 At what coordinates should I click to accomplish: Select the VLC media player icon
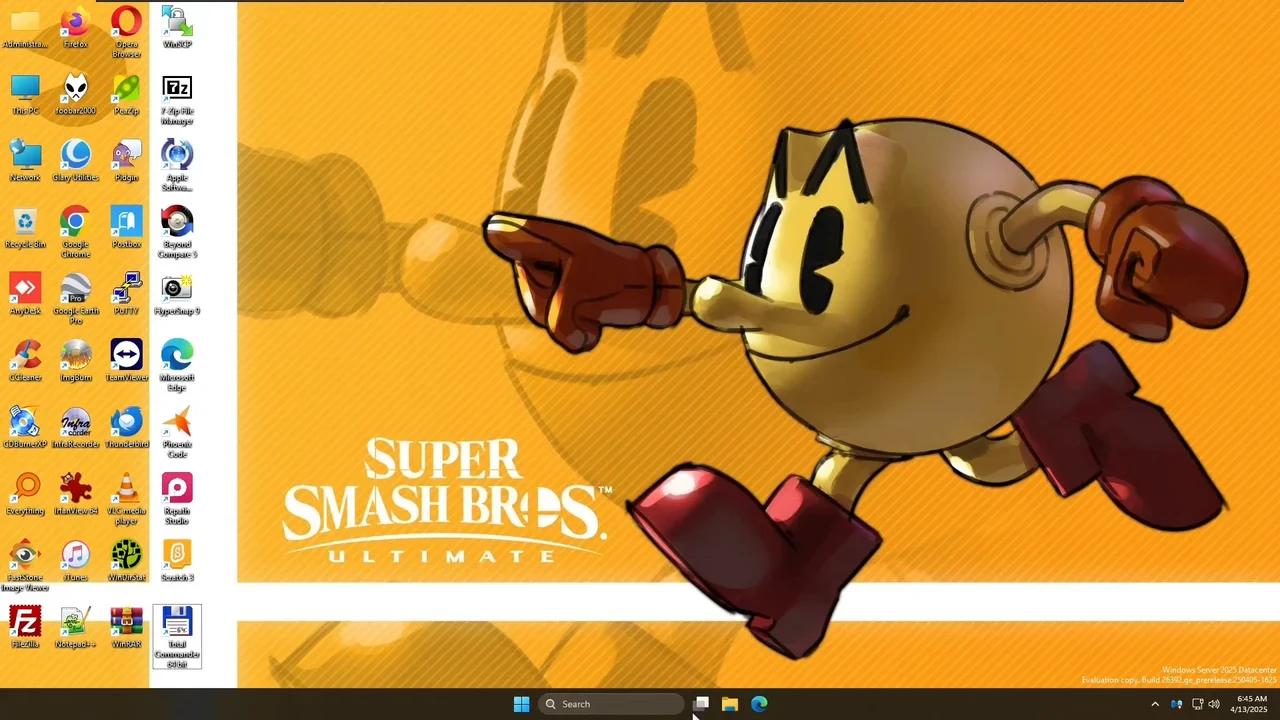point(126,491)
